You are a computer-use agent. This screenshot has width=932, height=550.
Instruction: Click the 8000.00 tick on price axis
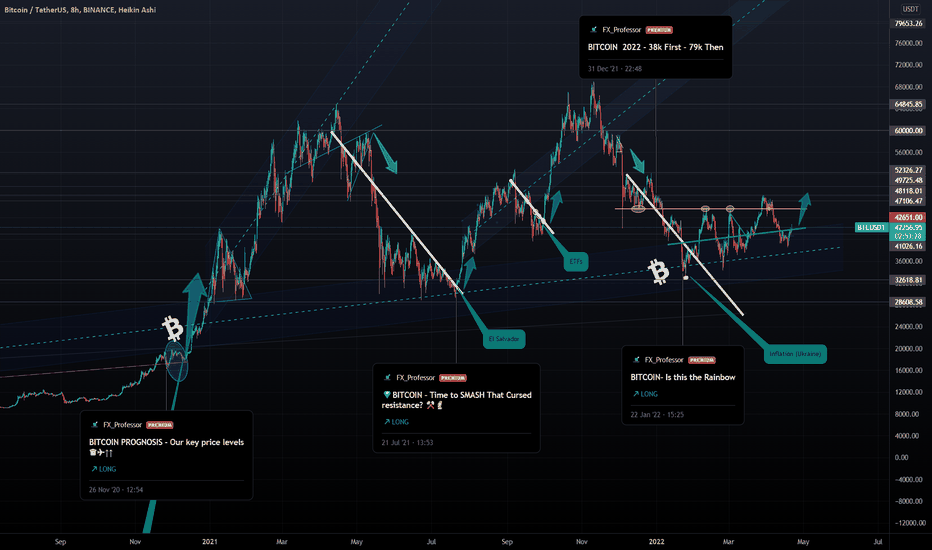pyautogui.click(x=909, y=414)
